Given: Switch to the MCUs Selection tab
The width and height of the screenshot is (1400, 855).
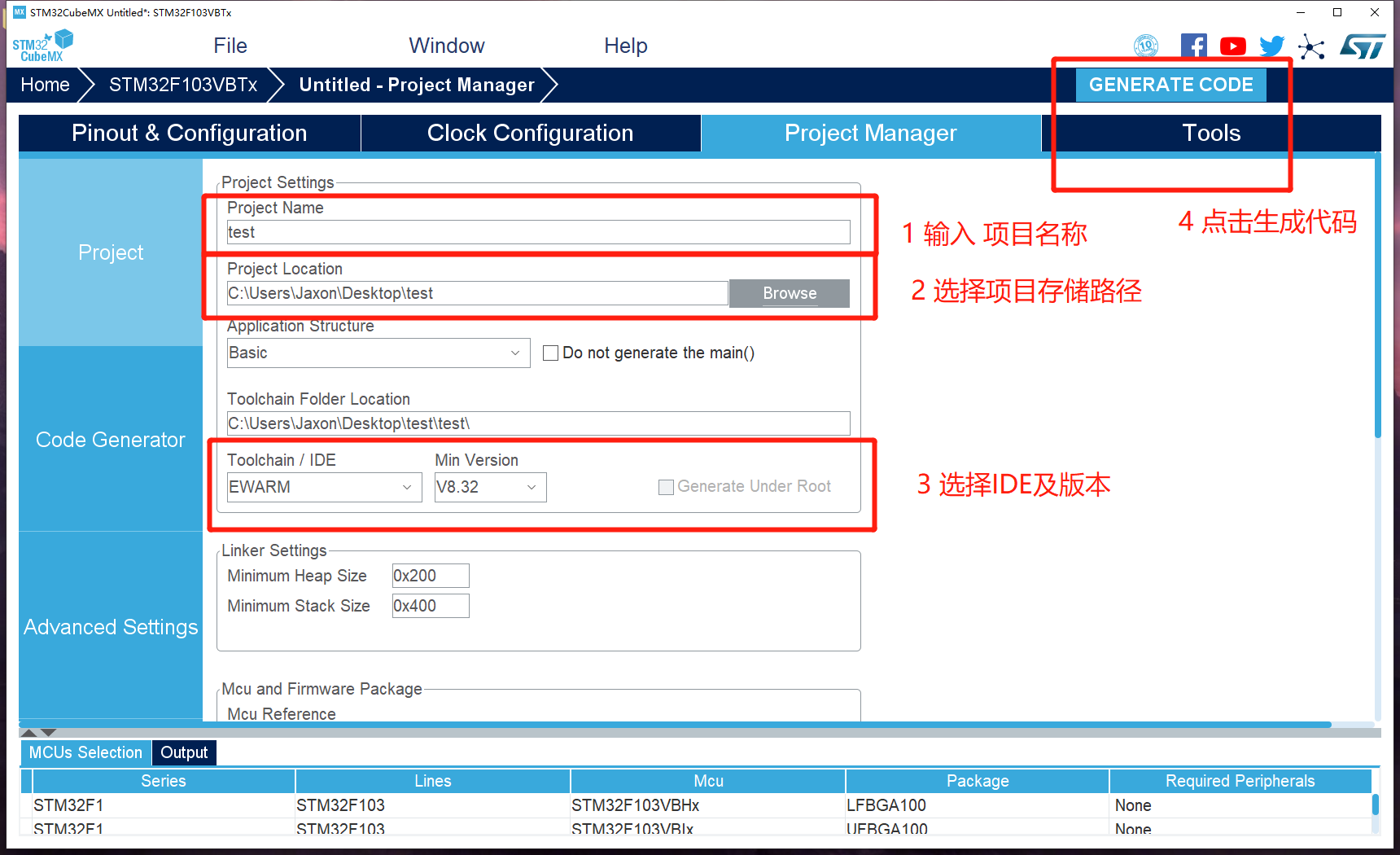Looking at the screenshot, I should (85, 752).
